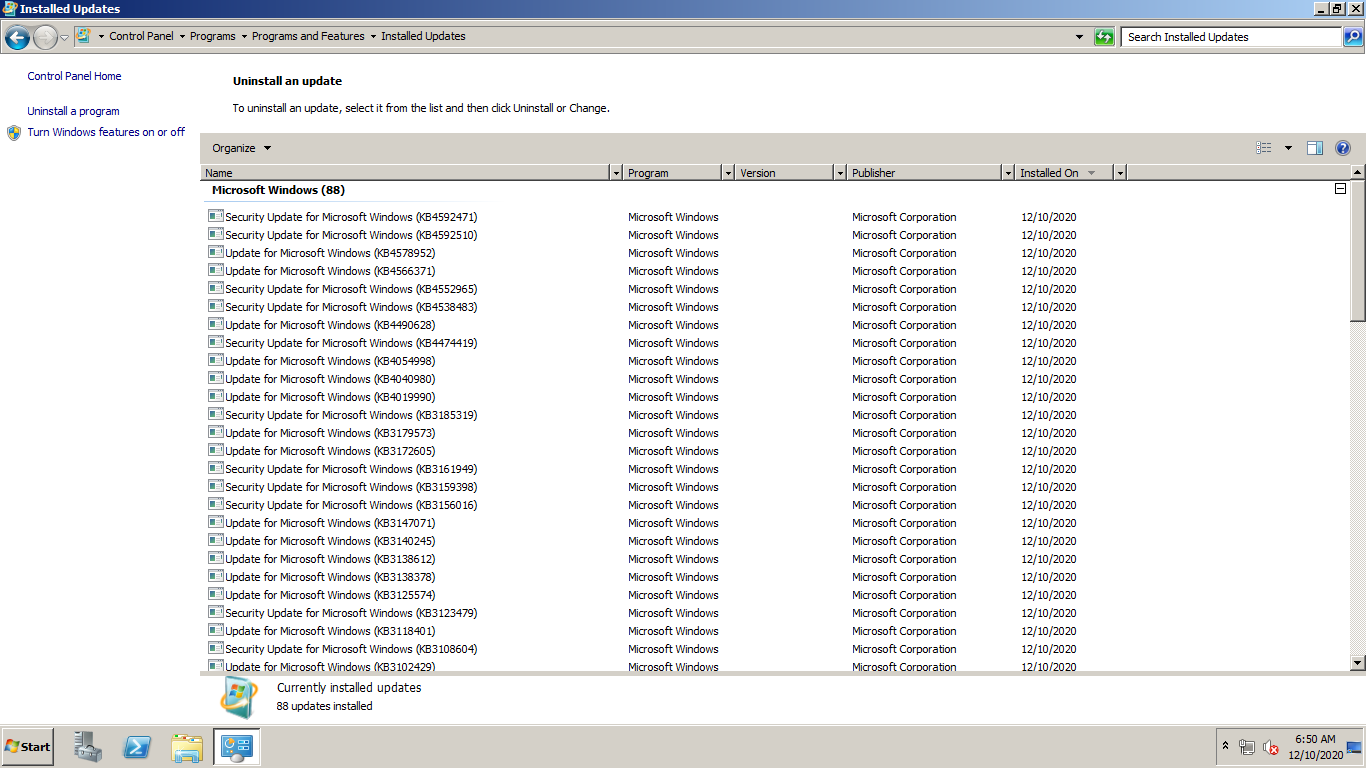Expand the arrow after Programs breadcrumb

point(244,36)
